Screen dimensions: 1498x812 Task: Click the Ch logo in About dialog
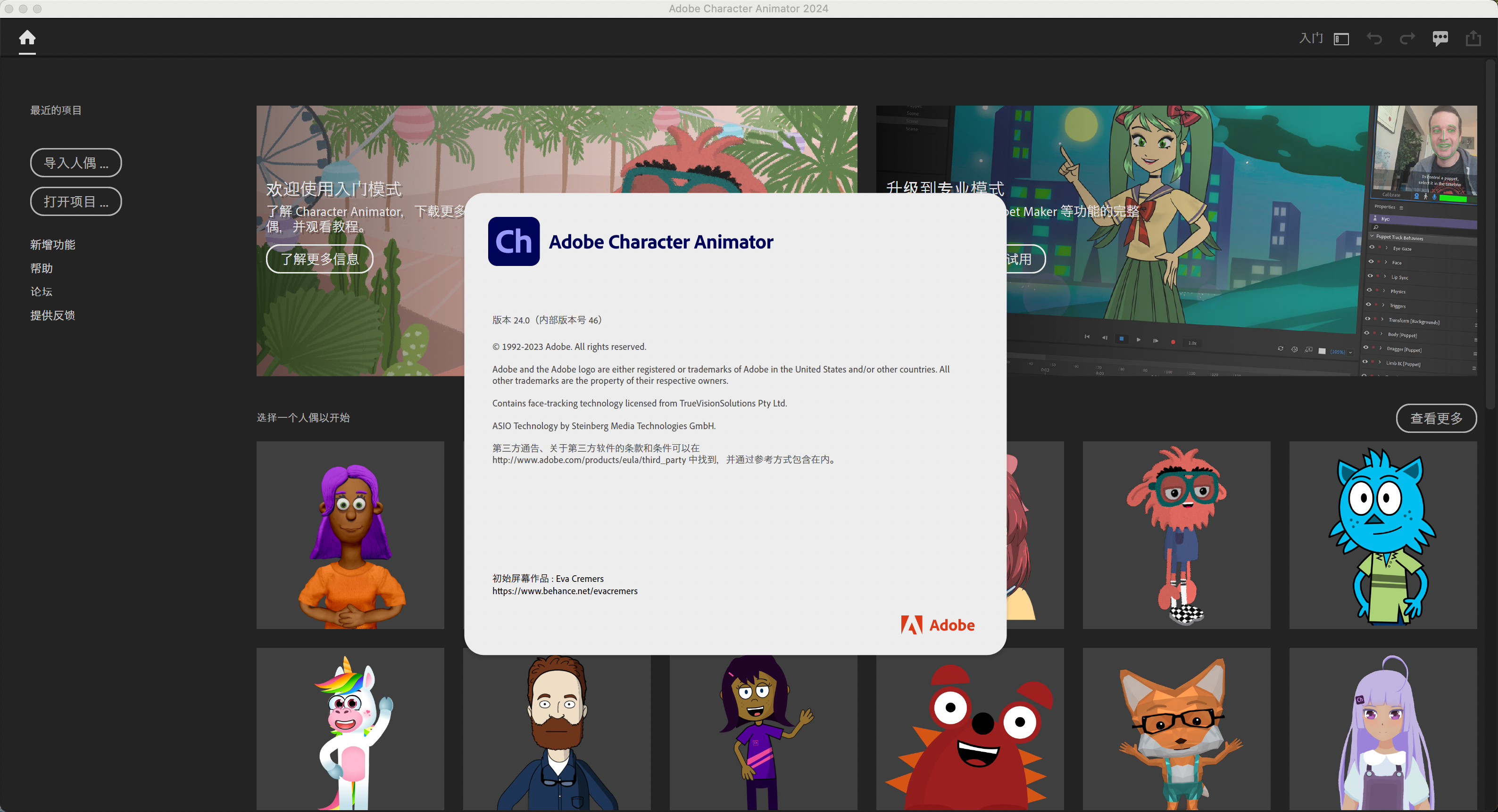point(514,241)
